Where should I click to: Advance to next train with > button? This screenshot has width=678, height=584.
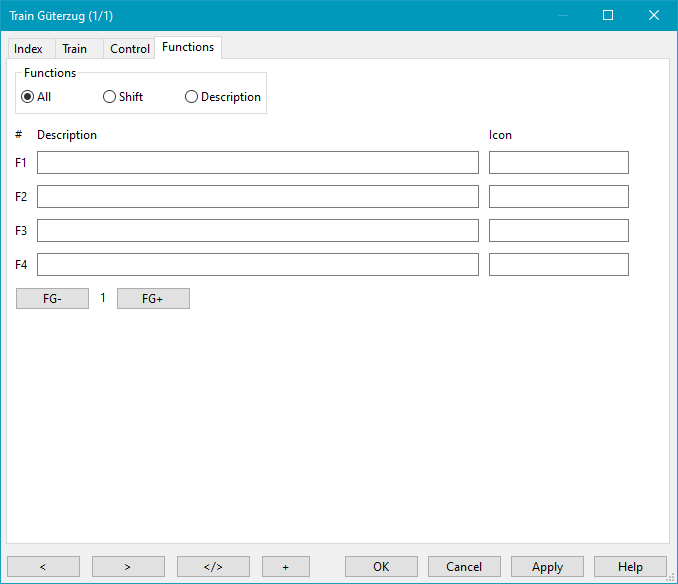coord(128,567)
